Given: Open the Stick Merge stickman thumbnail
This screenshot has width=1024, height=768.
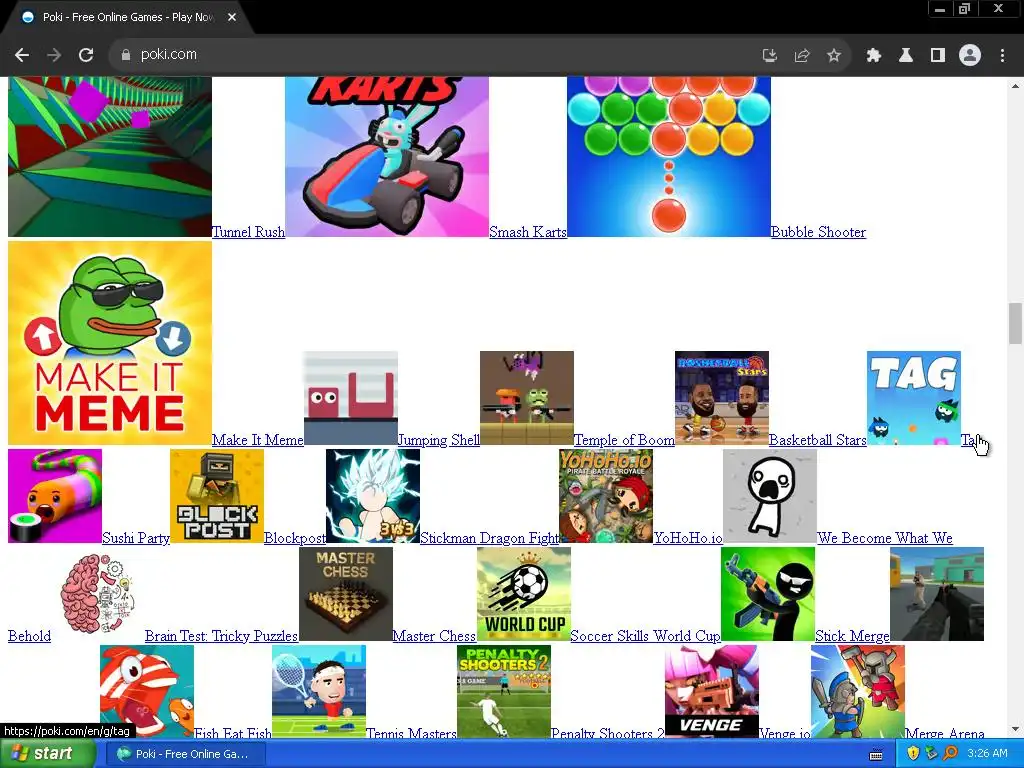Looking at the screenshot, I should pyautogui.click(x=768, y=594).
